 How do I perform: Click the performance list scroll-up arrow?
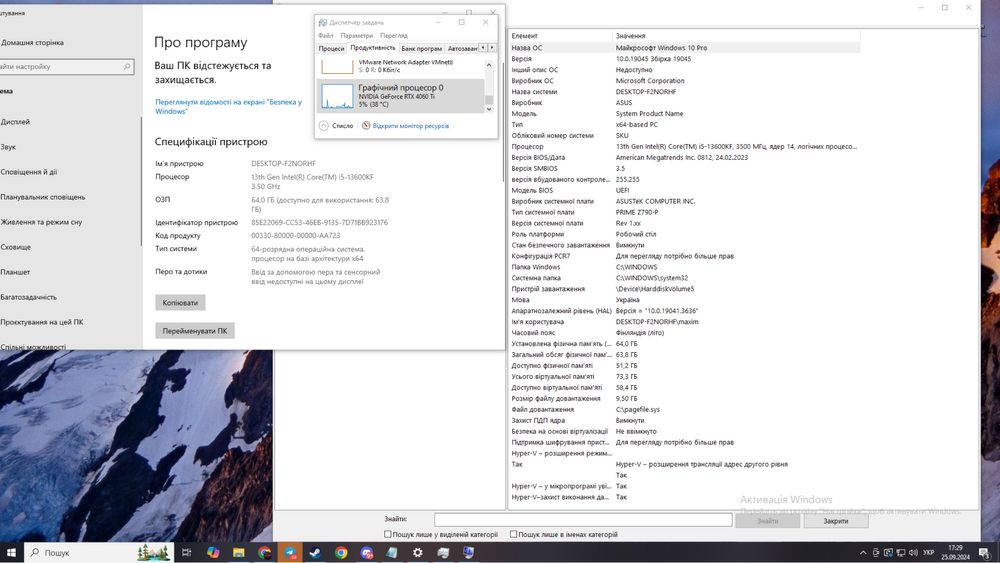point(489,65)
